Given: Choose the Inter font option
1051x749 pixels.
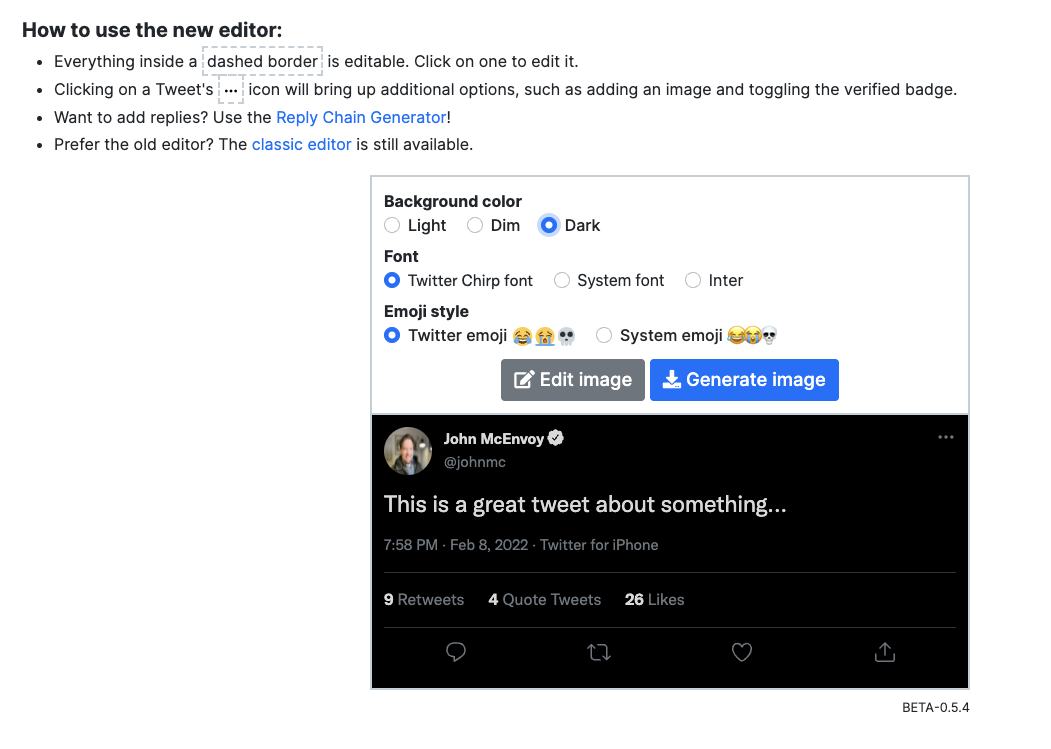Looking at the screenshot, I should coord(693,280).
